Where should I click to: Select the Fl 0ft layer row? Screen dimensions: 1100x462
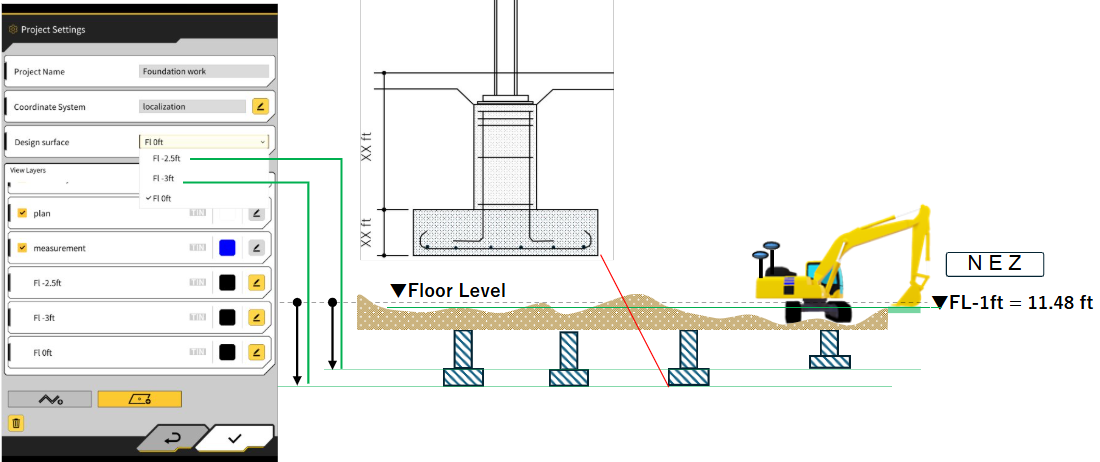tap(140, 352)
